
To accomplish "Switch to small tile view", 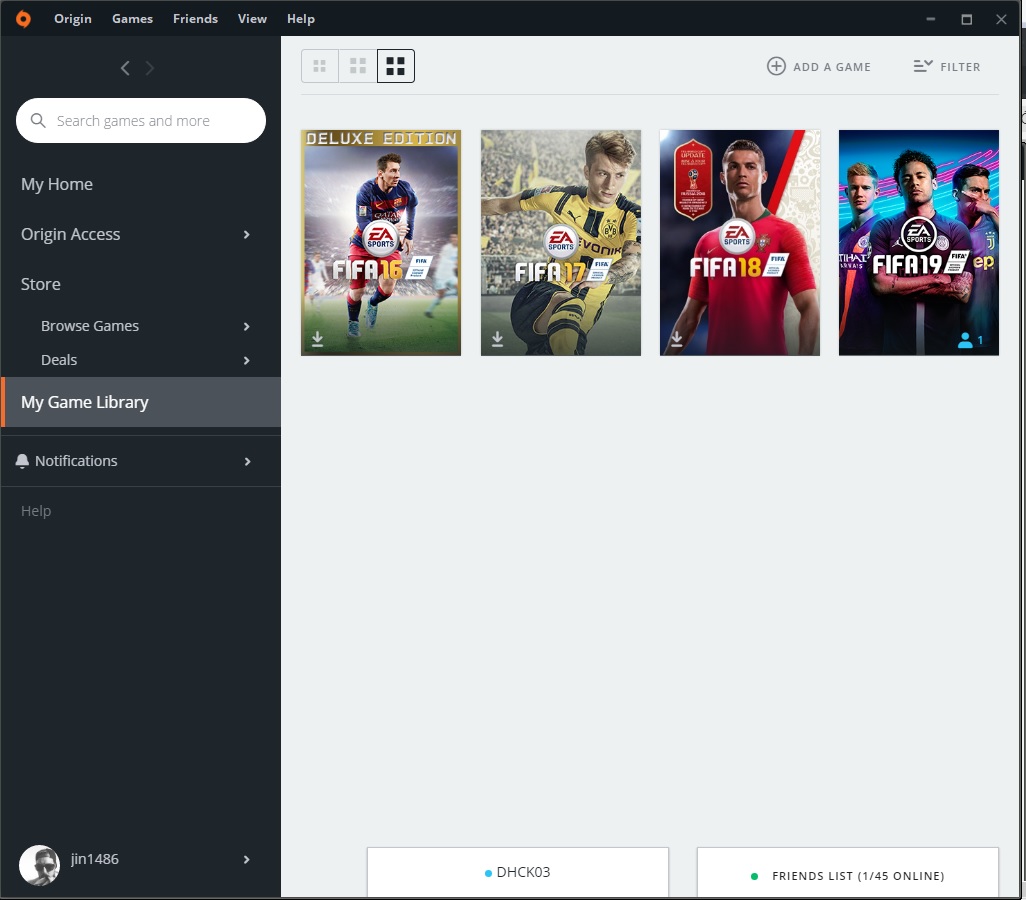I will pyautogui.click(x=319, y=66).
